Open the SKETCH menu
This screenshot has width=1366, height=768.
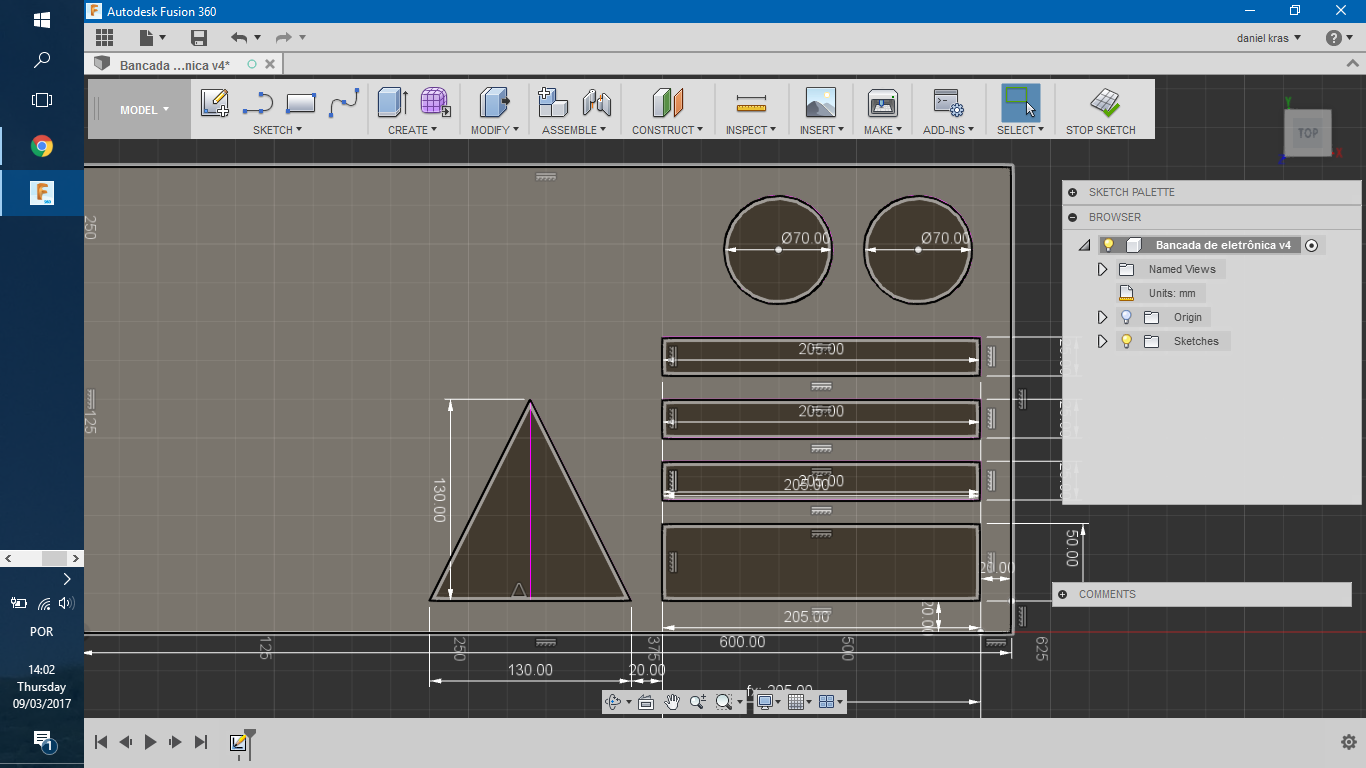tap(277, 130)
